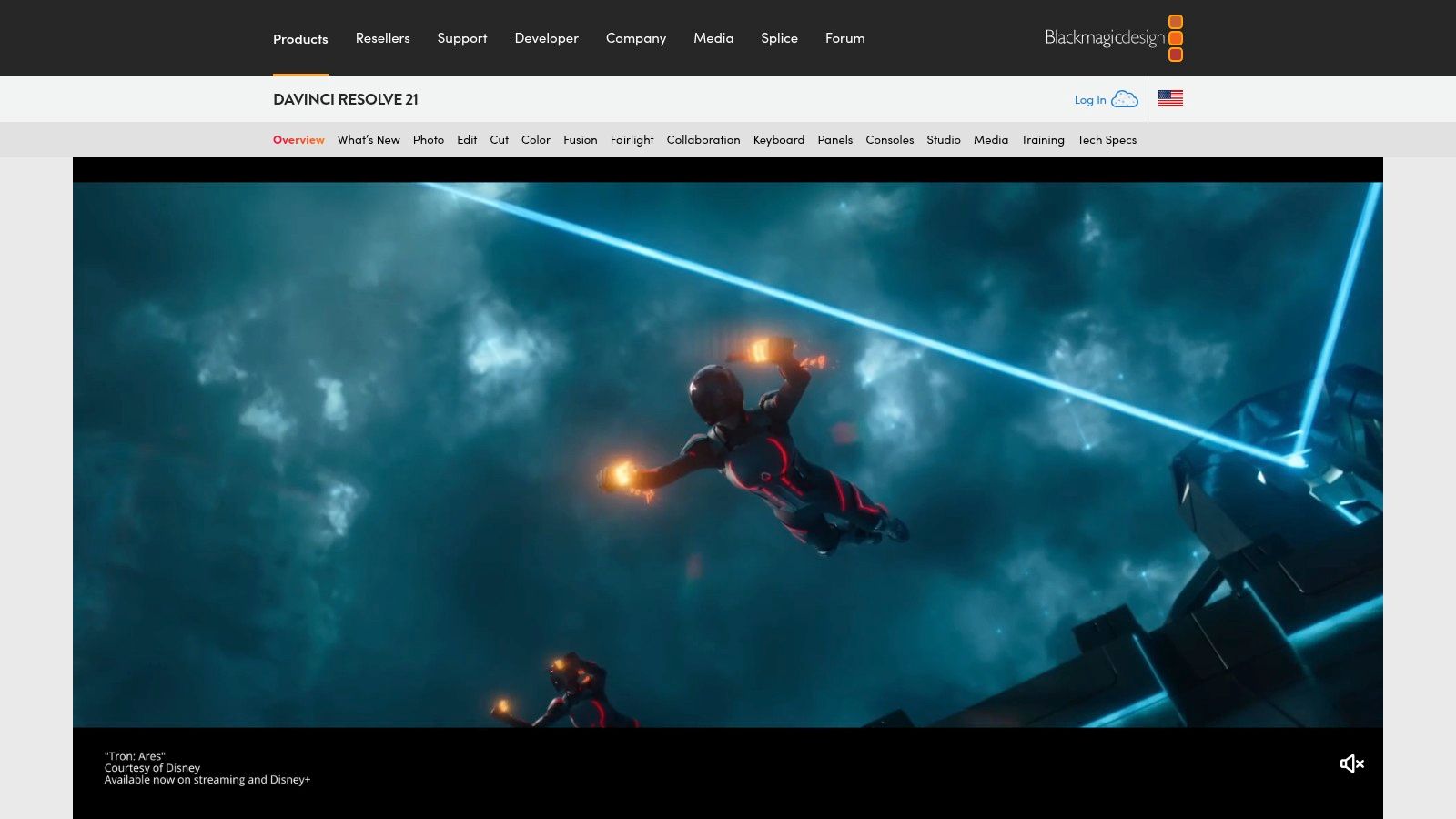This screenshot has width=1456, height=819.
Task: Go to the Panels tab
Action: 835,140
